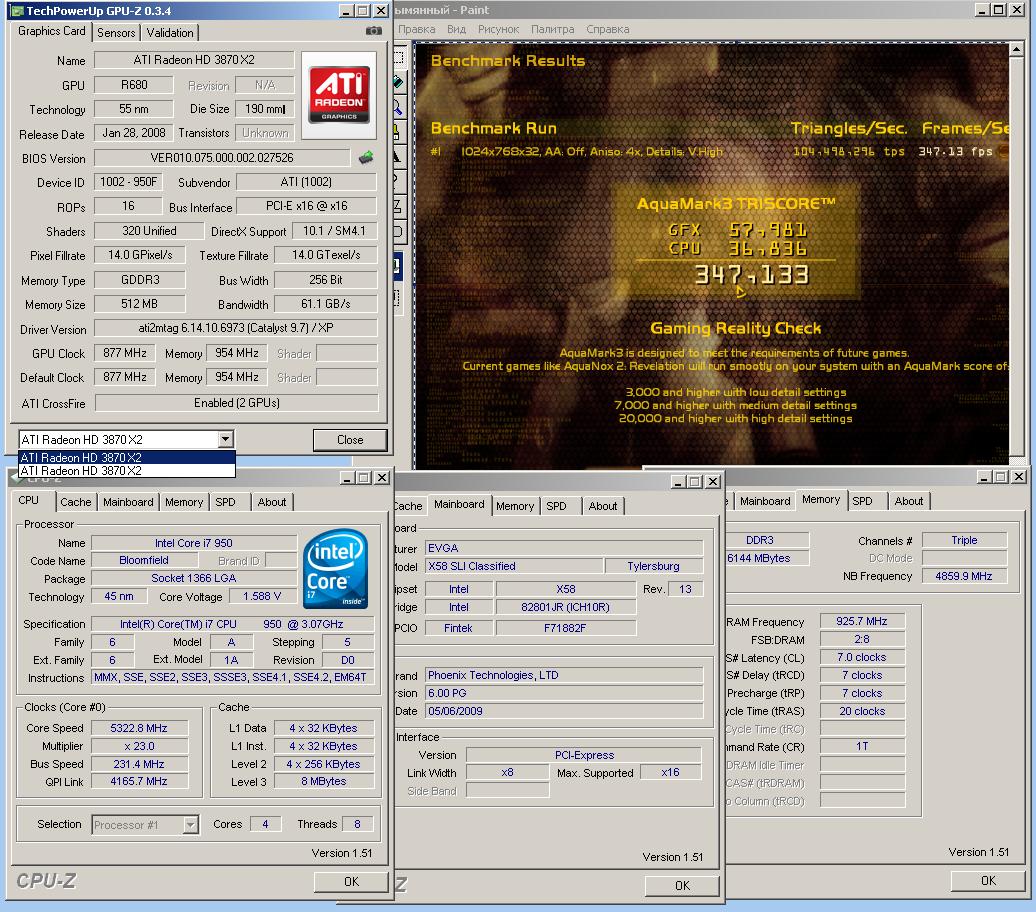
Task: Click the Bus Speed value 231.4 MHz
Action: (139, 763)
